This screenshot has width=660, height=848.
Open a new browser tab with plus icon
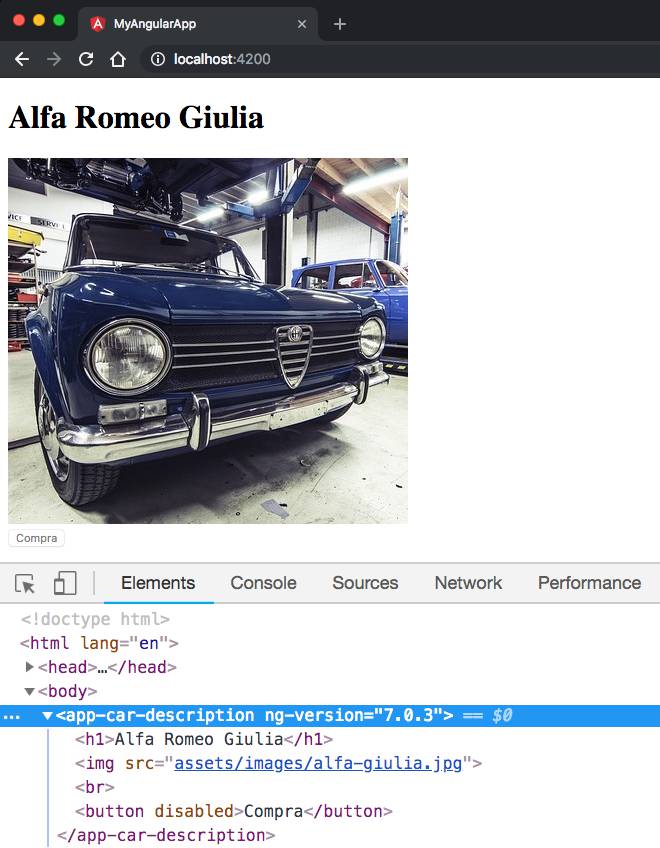340,23
